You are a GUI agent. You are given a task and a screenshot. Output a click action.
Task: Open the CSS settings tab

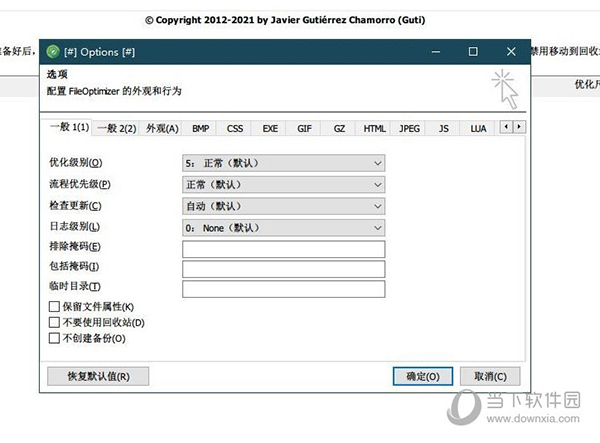[x=235, y=129]
